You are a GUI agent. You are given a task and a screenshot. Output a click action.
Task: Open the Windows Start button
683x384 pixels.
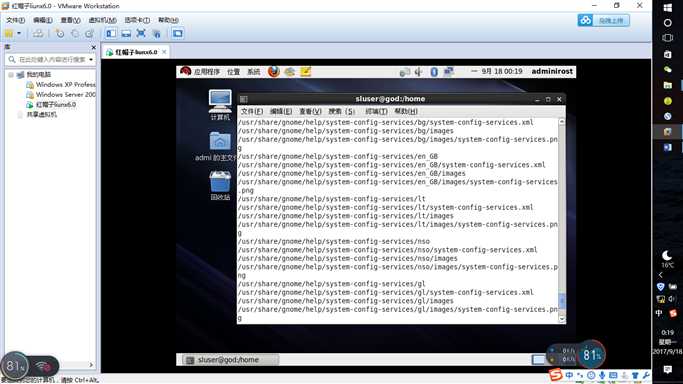[667, 7]
